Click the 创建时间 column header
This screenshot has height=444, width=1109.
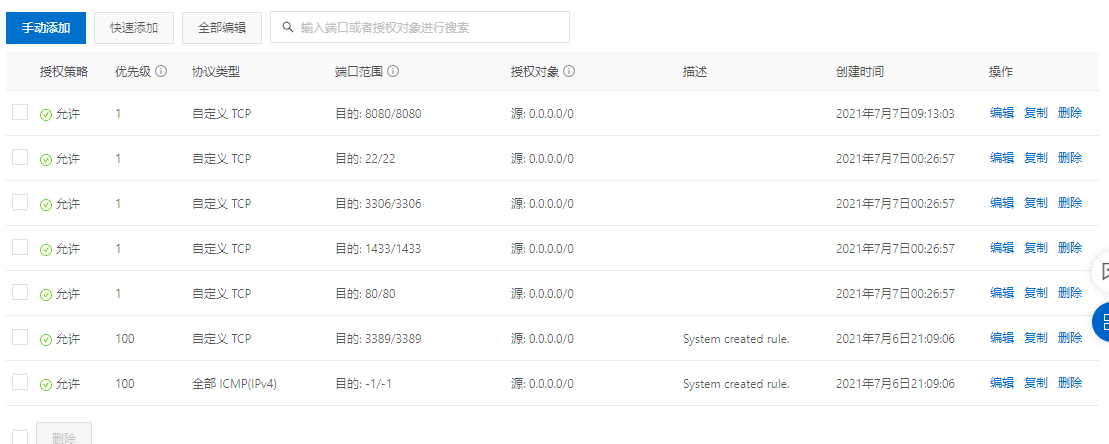(x=859, y=71)
